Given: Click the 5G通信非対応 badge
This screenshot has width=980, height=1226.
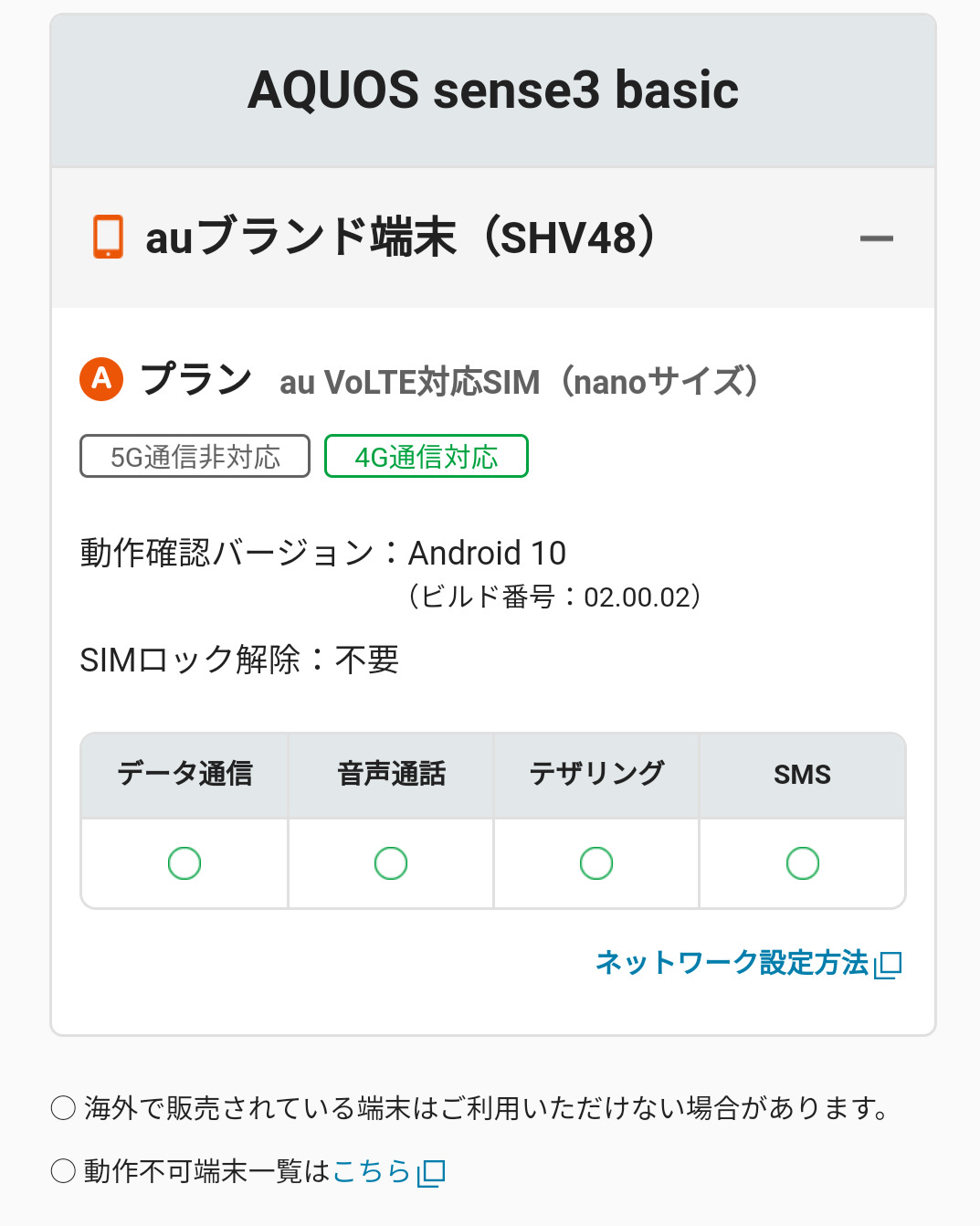Looking at the screenshot, I should pyautogui.click(x=195, y=457).
